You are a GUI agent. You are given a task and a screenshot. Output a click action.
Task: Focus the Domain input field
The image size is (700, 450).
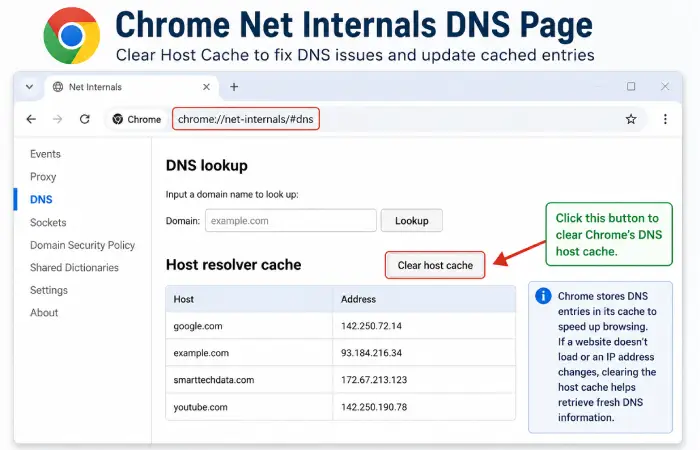coord(291,221)
